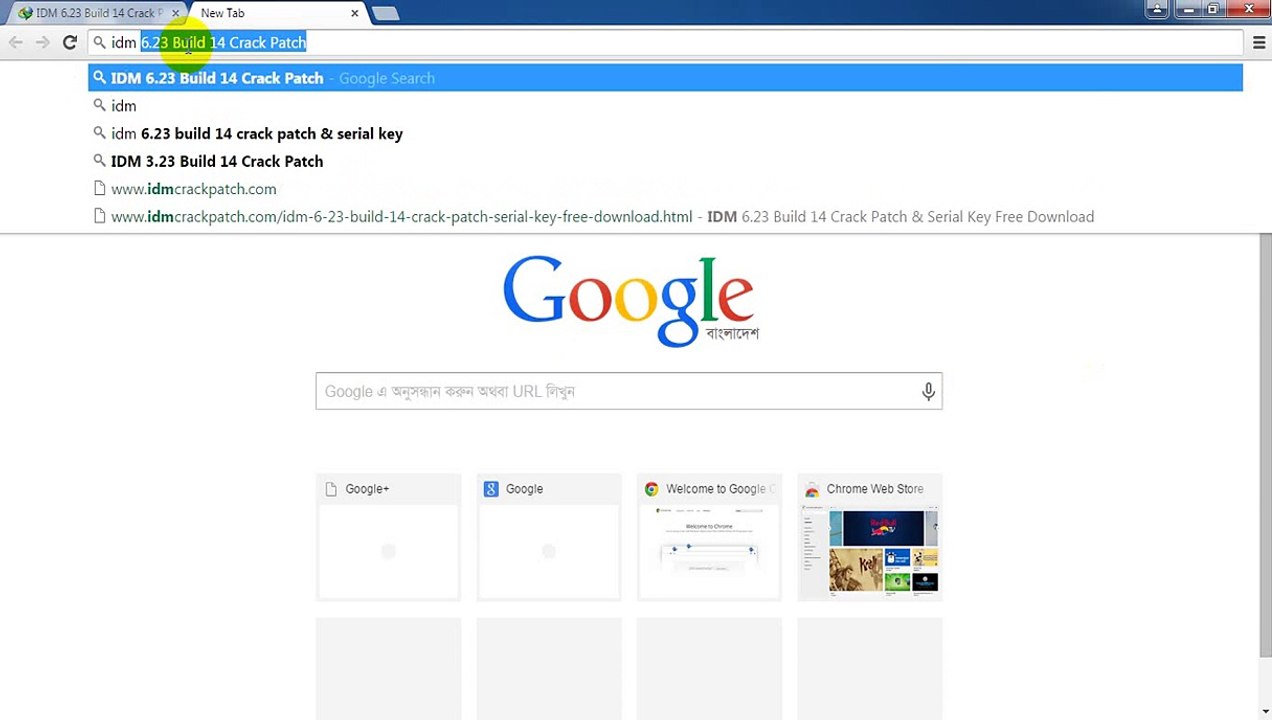The width and height of the screenshot is (1272, 720).
Task: Pick the 'IDM 3.23 Build 14 Crack Patch' suggestion
Action: 665,161
